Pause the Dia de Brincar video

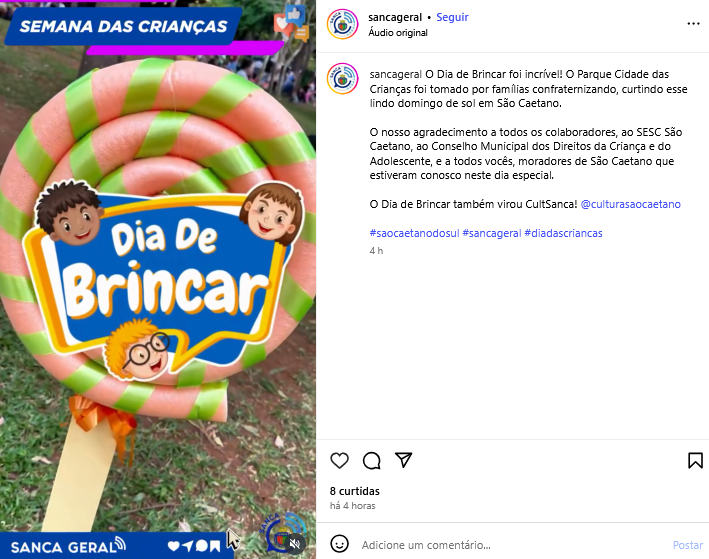158,280
